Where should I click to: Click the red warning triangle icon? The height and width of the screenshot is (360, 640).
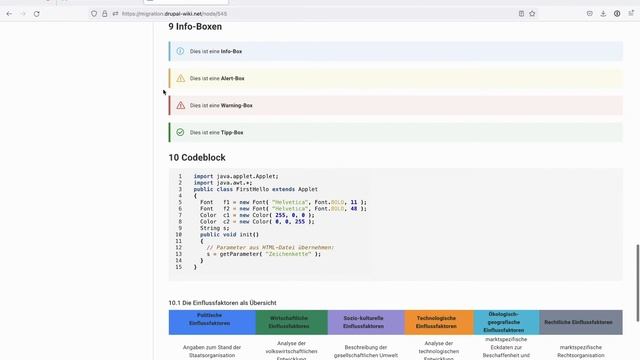[x=180, y=105]
